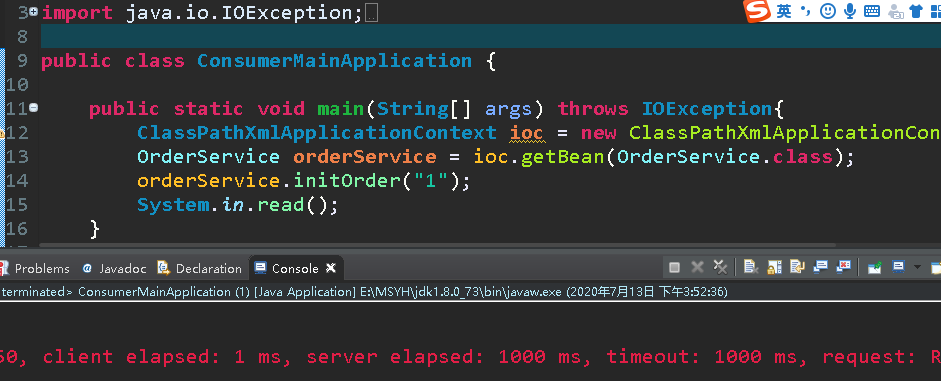Click the horizontal scrollbar of the editor
Image resolution: width=941 pixels, height=381 pixels.
(438, 245)
